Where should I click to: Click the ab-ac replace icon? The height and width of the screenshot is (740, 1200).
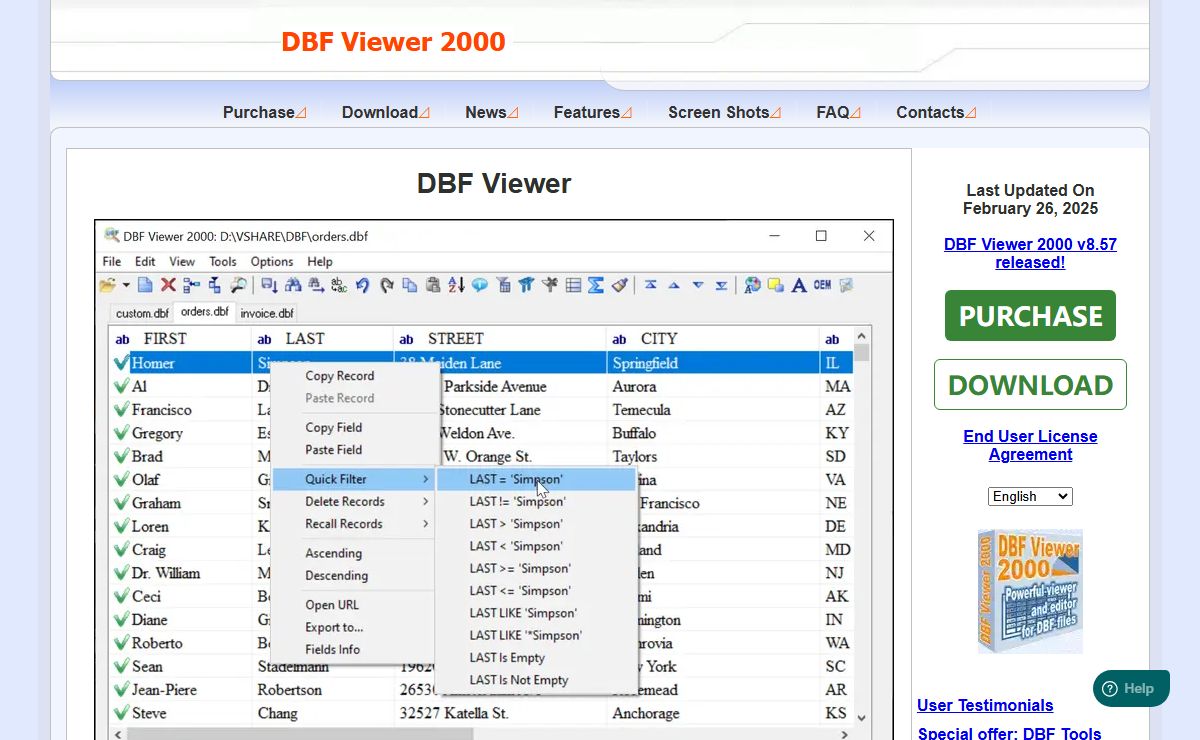[338, 285]
